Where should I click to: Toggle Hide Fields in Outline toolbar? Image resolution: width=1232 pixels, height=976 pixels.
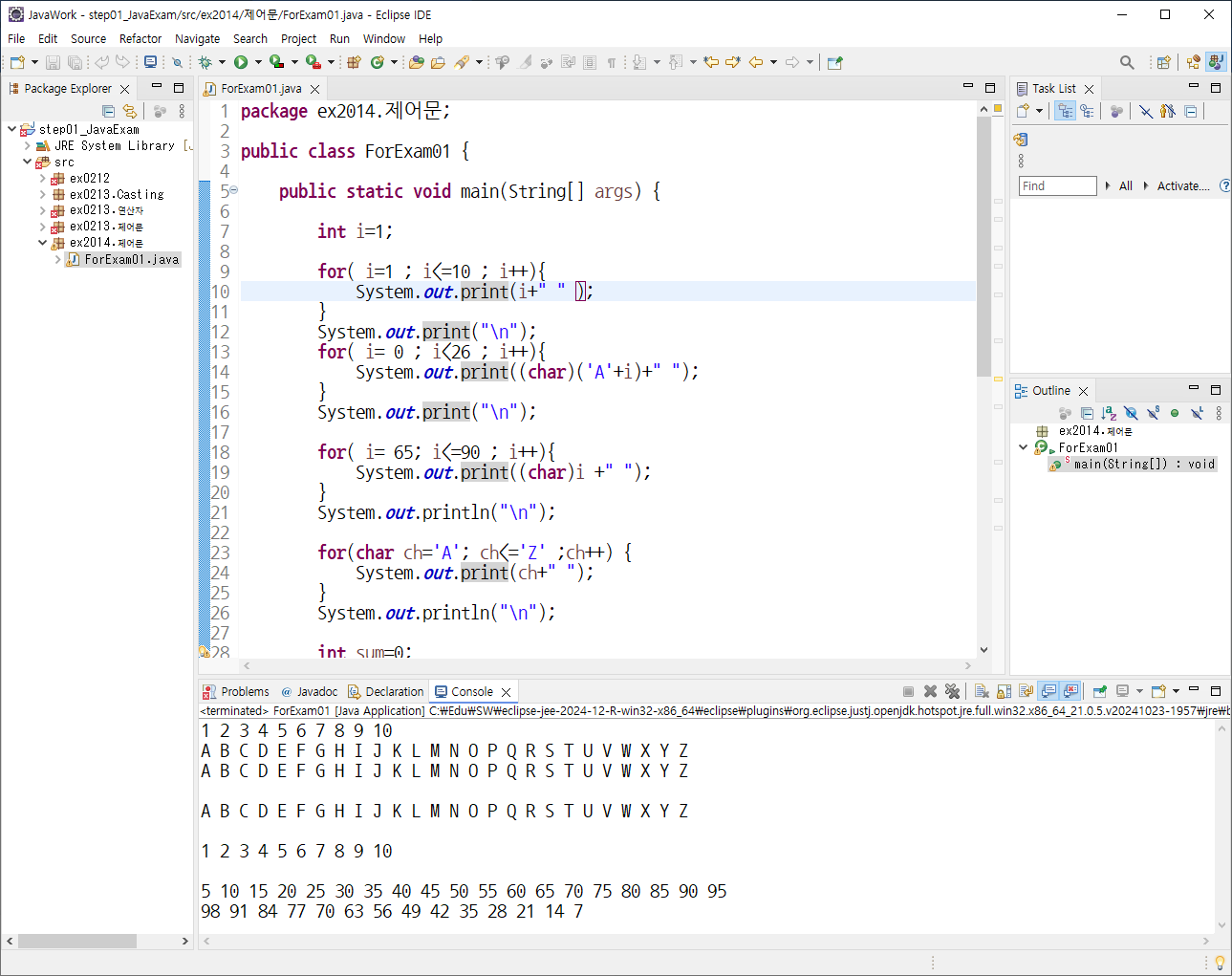point(1131,413)
